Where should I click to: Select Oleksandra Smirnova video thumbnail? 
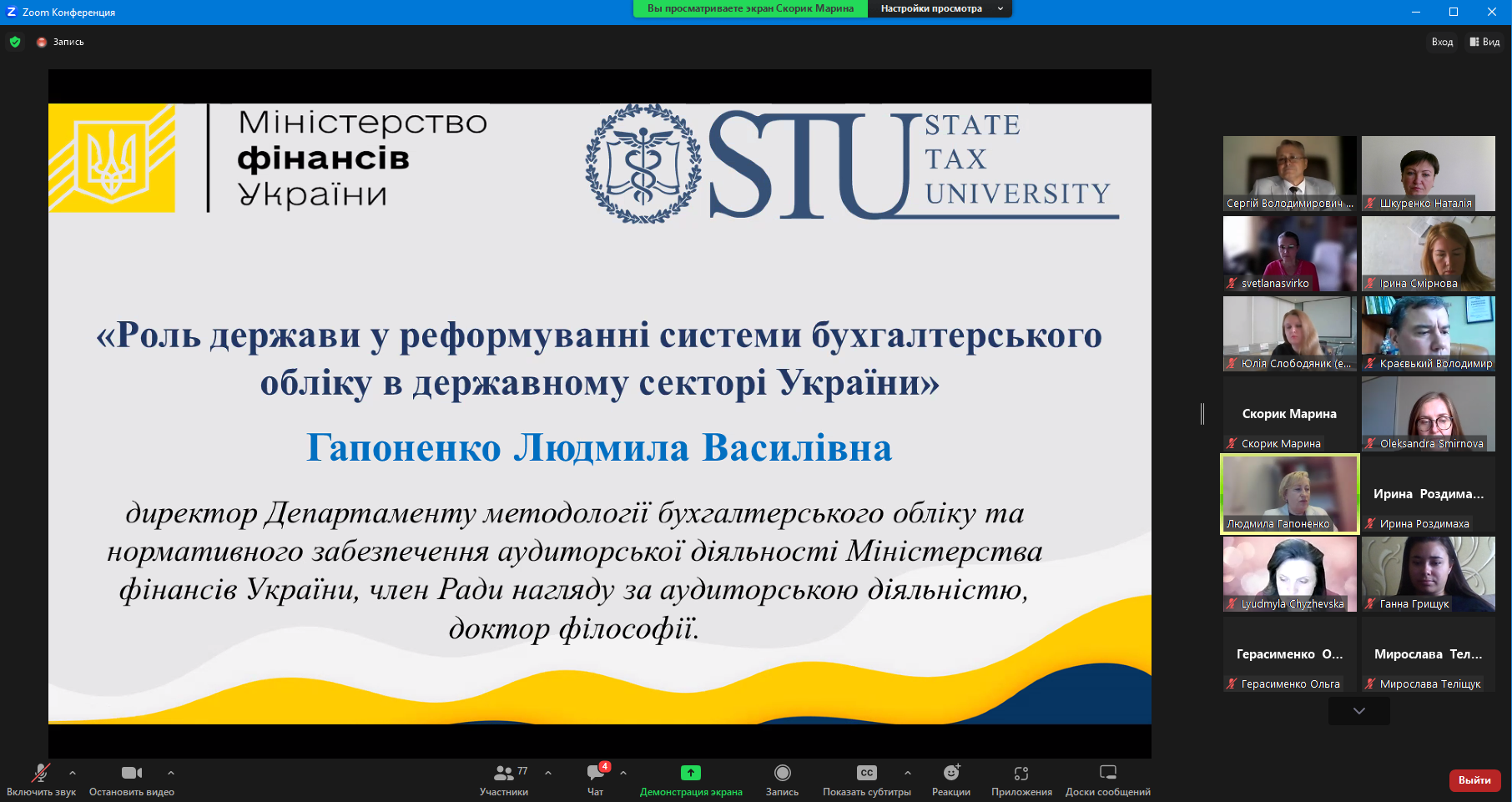click(x=1429, y=414)
